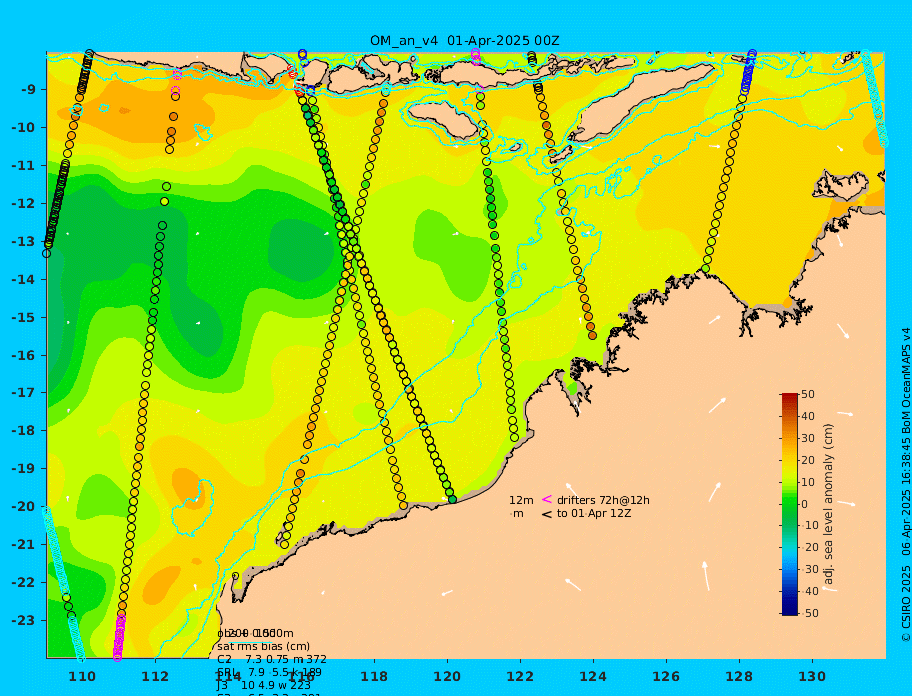This screenshot has height=696, width=912.
Task: Click the colorbar's minus 40 tick label
Action: [x=810, y=591]
